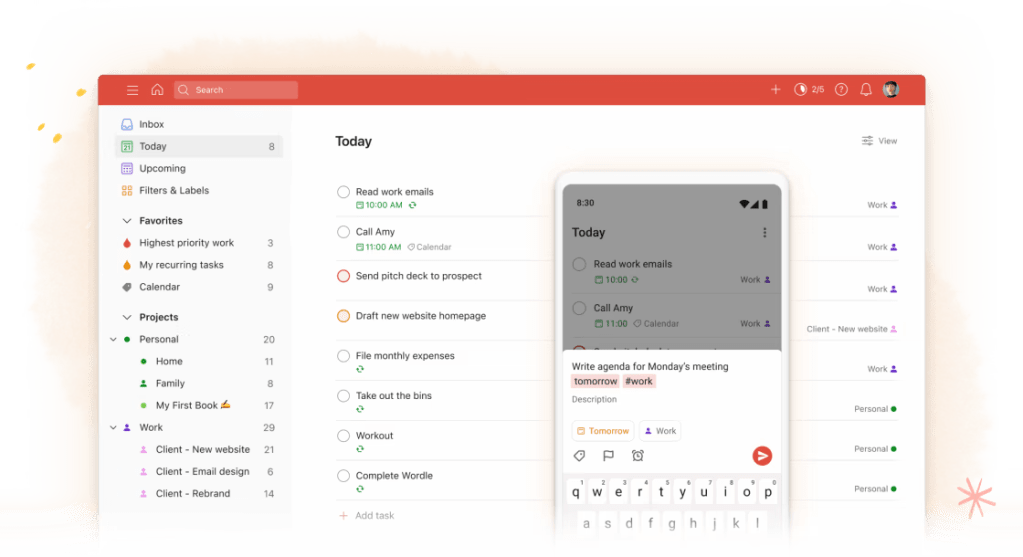Click the plus icon to add task
Viewport: 1023px width, 557px height.
point(775,90)
